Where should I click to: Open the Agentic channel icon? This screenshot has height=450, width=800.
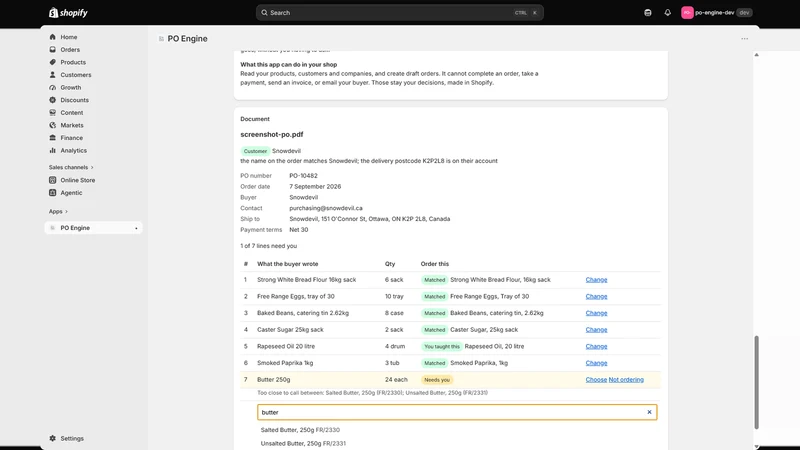click(x=53, y=193)
